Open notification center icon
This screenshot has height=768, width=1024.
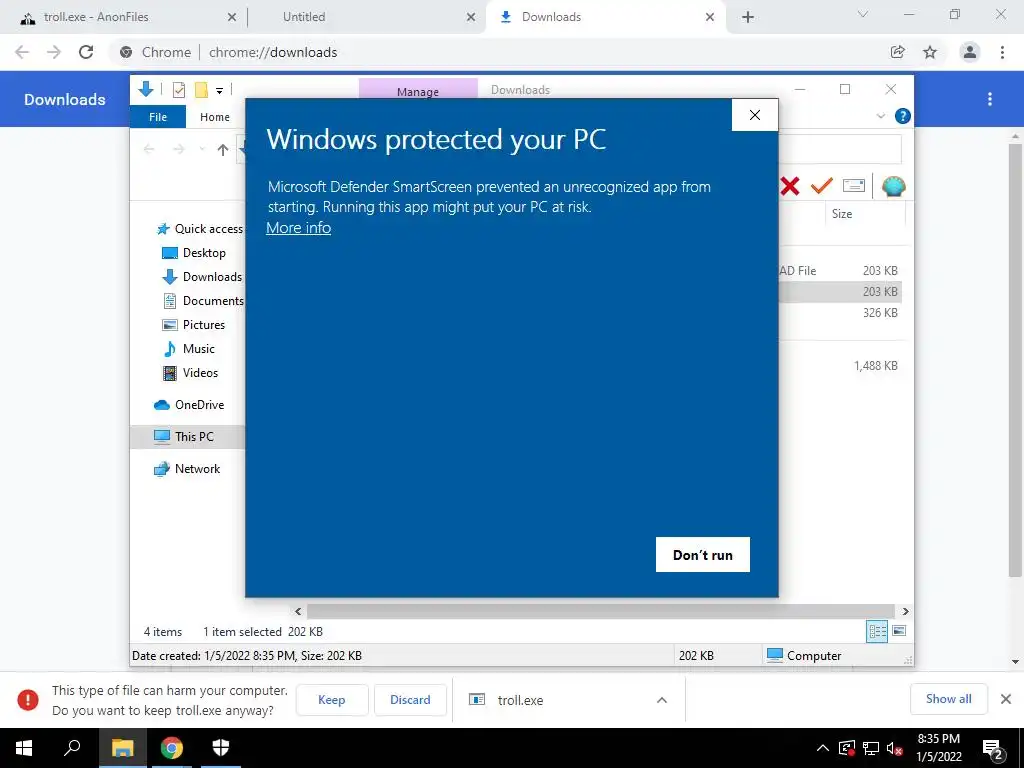tap(993, 749)
